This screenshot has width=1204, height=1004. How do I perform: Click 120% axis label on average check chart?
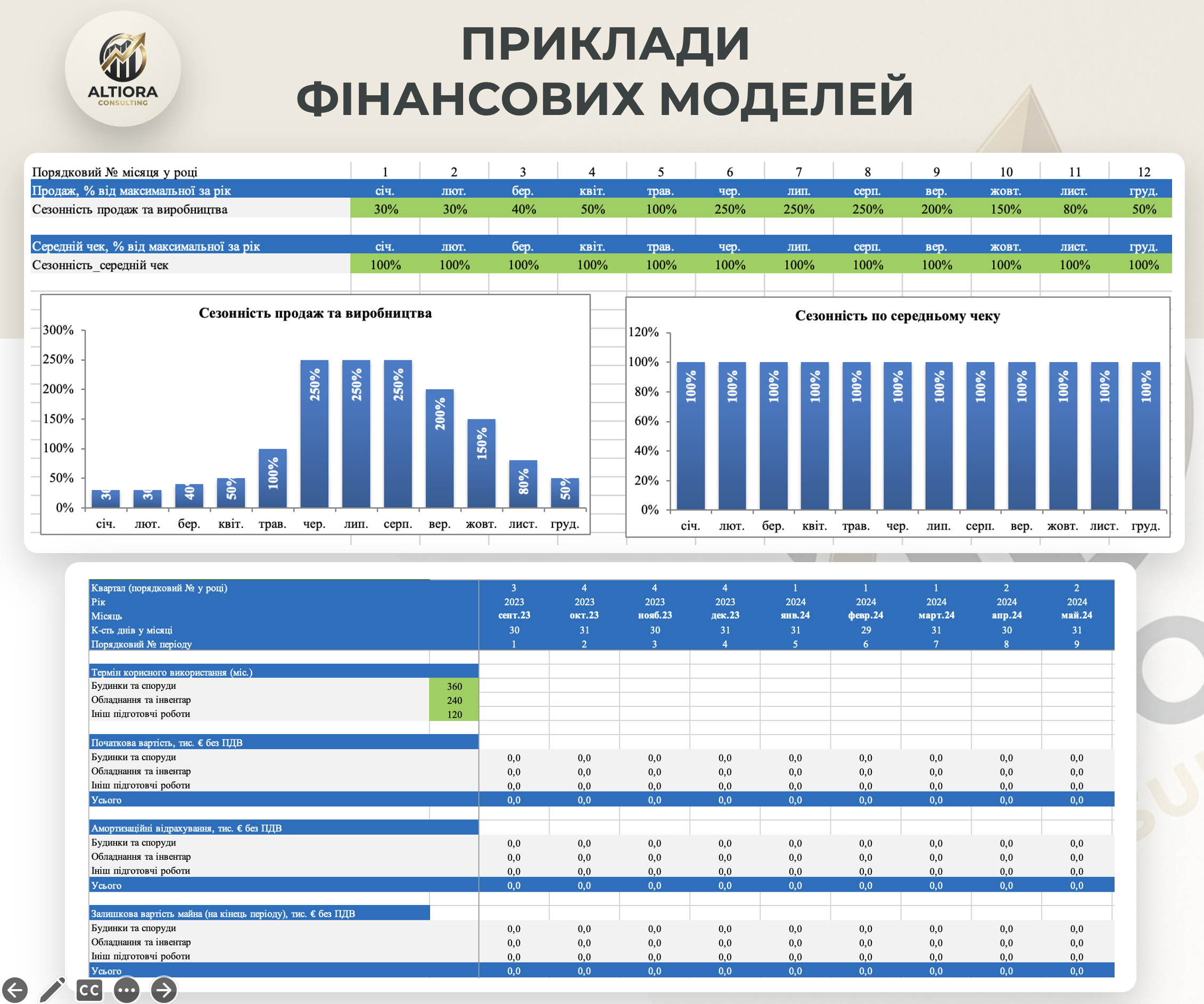pyautogui.click(x=644, y=332)
